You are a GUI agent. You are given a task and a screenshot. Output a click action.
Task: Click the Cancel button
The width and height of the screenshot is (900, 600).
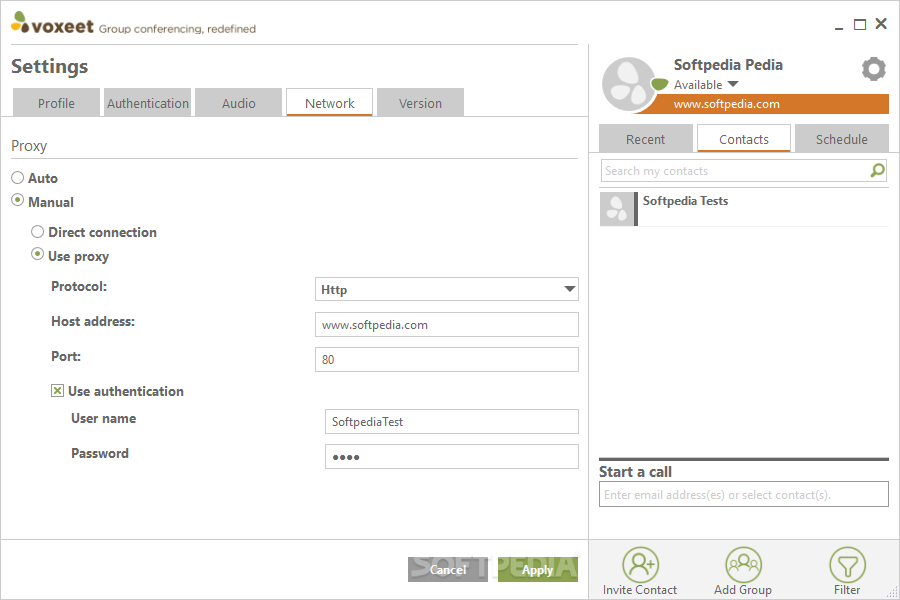(448, 570)
